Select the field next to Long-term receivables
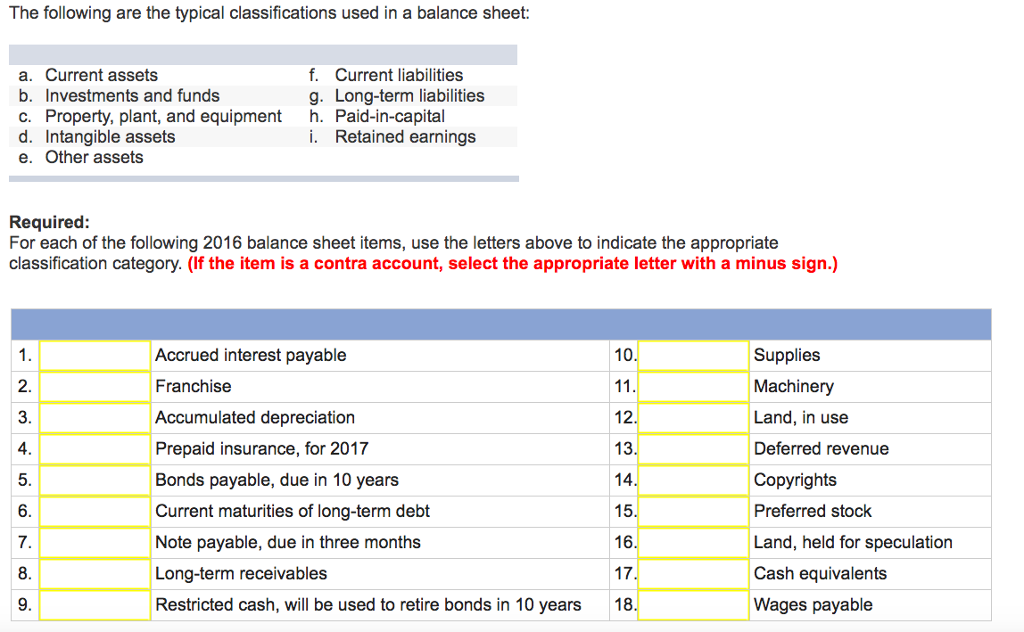 point(95,573)
